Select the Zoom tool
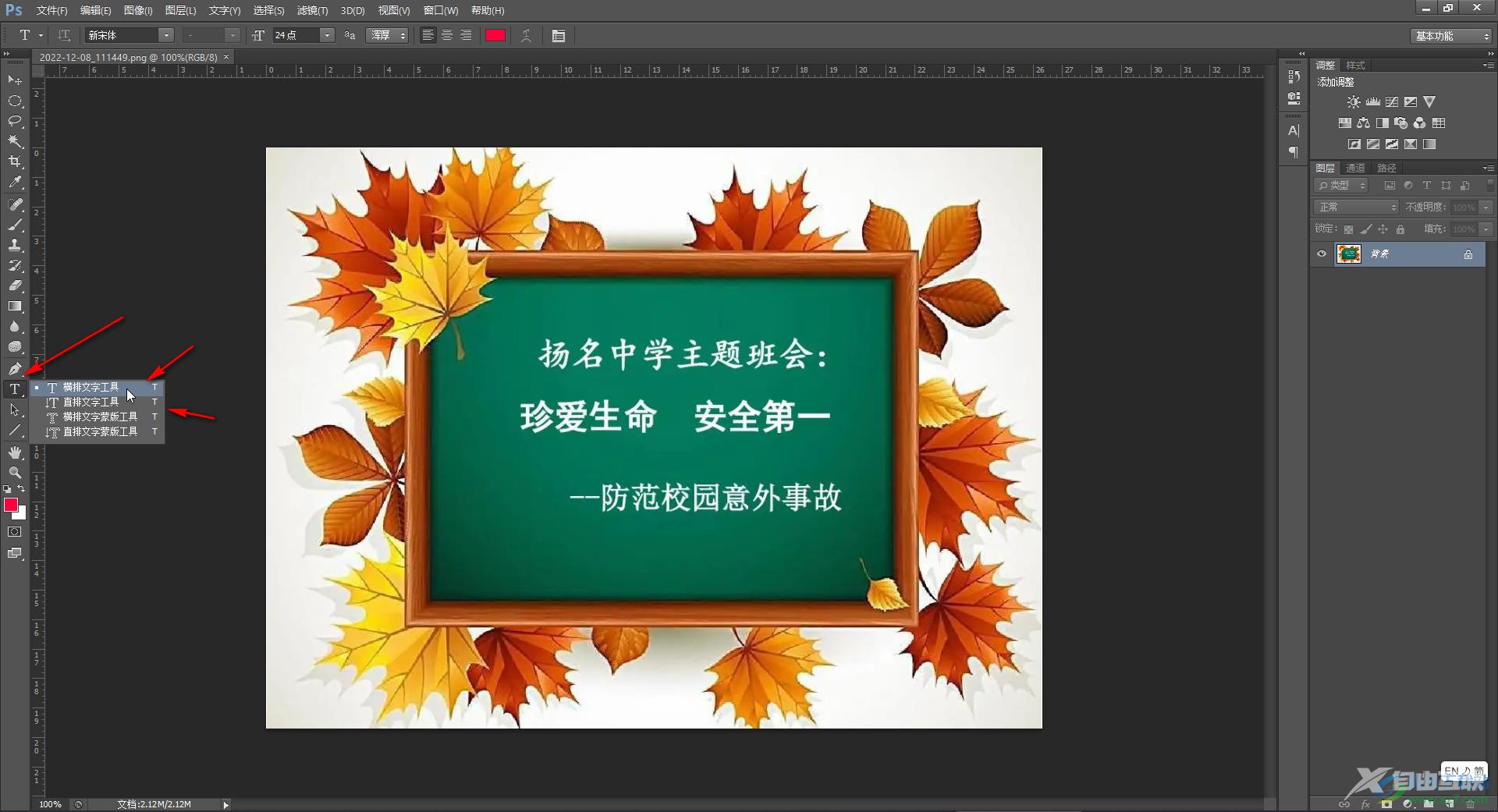The height and width of the screenshot is (812, 1498). point(15,473)
